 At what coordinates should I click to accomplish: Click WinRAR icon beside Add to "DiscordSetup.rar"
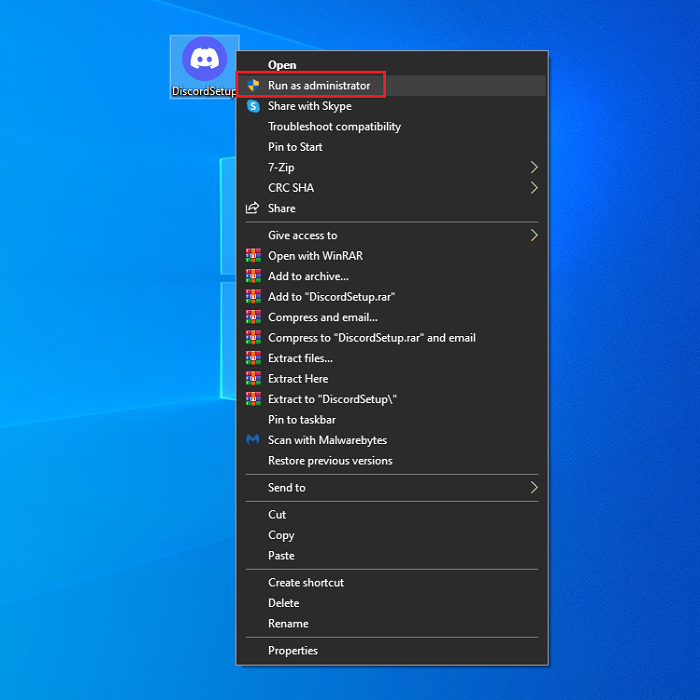point(253,297)
